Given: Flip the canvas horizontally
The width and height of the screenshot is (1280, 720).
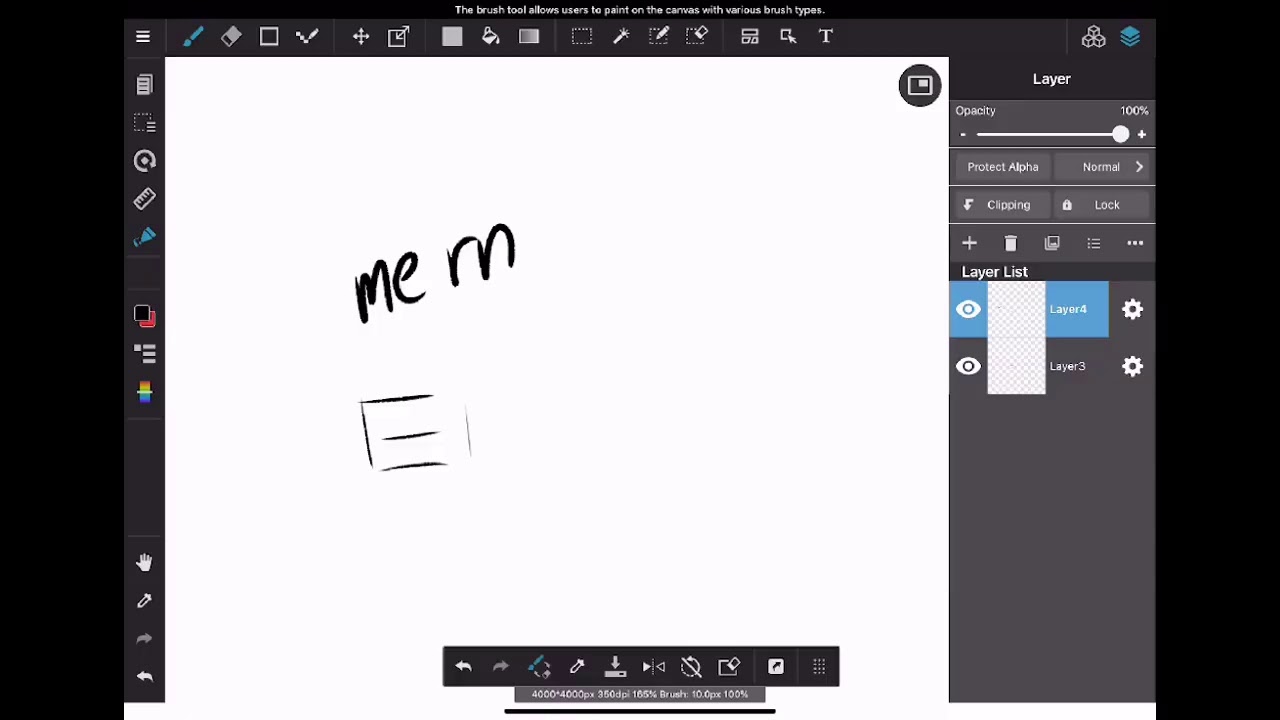Looking at the screenshot, I should click(653, 667).
